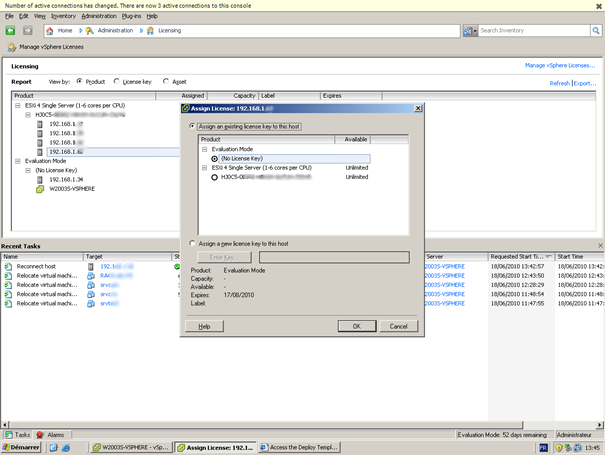
Task: Click the Available column header in dialog
Action: pyautogui.click(x=352, y=139)
